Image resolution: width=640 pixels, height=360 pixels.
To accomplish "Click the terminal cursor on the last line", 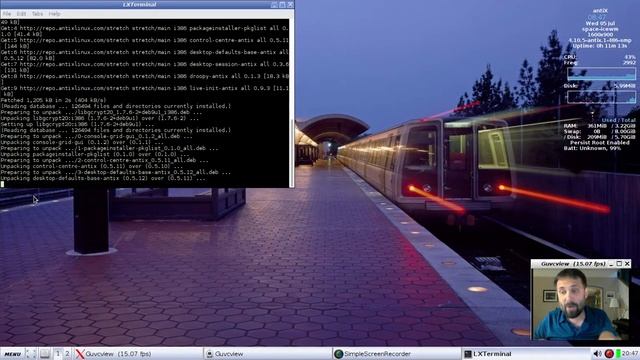I will (2, 184).
